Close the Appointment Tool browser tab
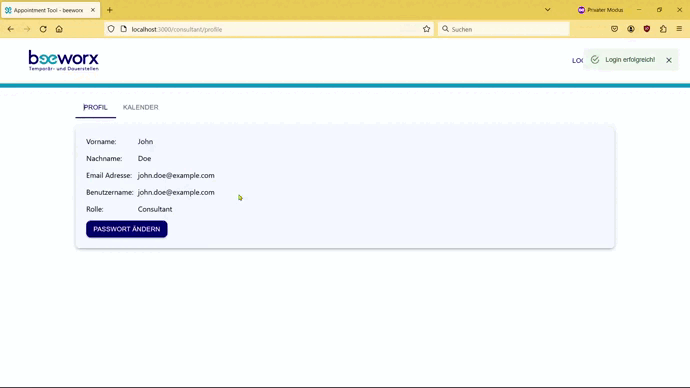 tap(93, 10)
